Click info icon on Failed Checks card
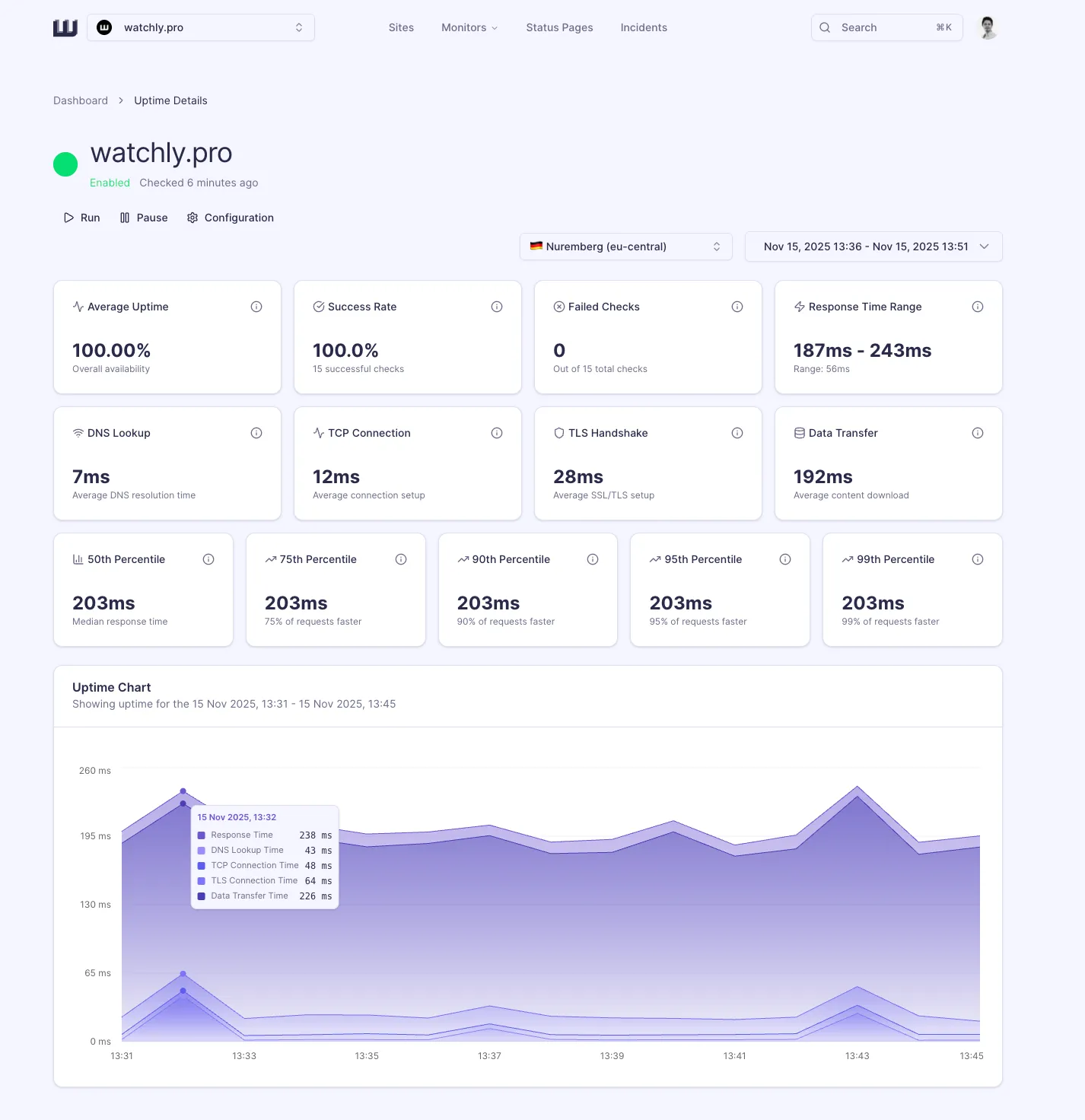Image resolution: width=1085 pixels, height=1120 pixels. 737,307
